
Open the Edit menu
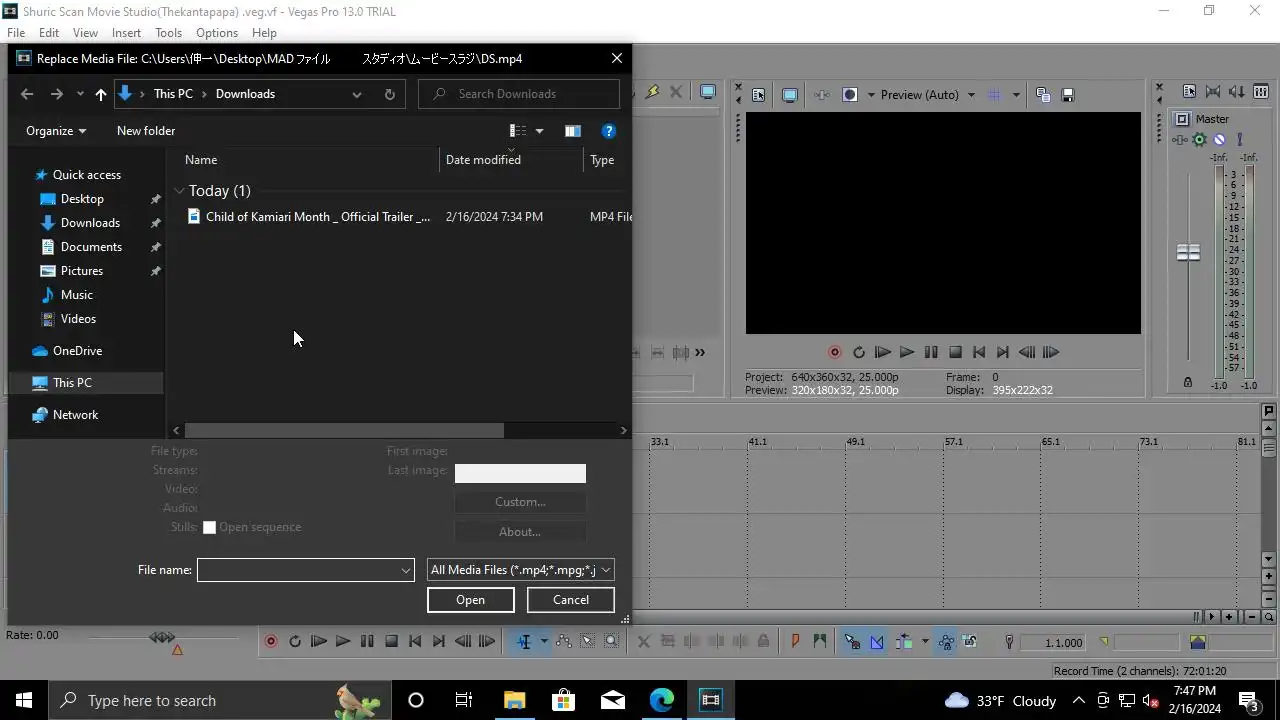49,33
